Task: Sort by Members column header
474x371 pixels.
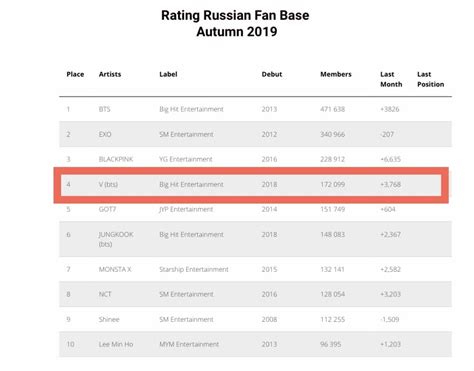Action: click(x=336, y=74)
